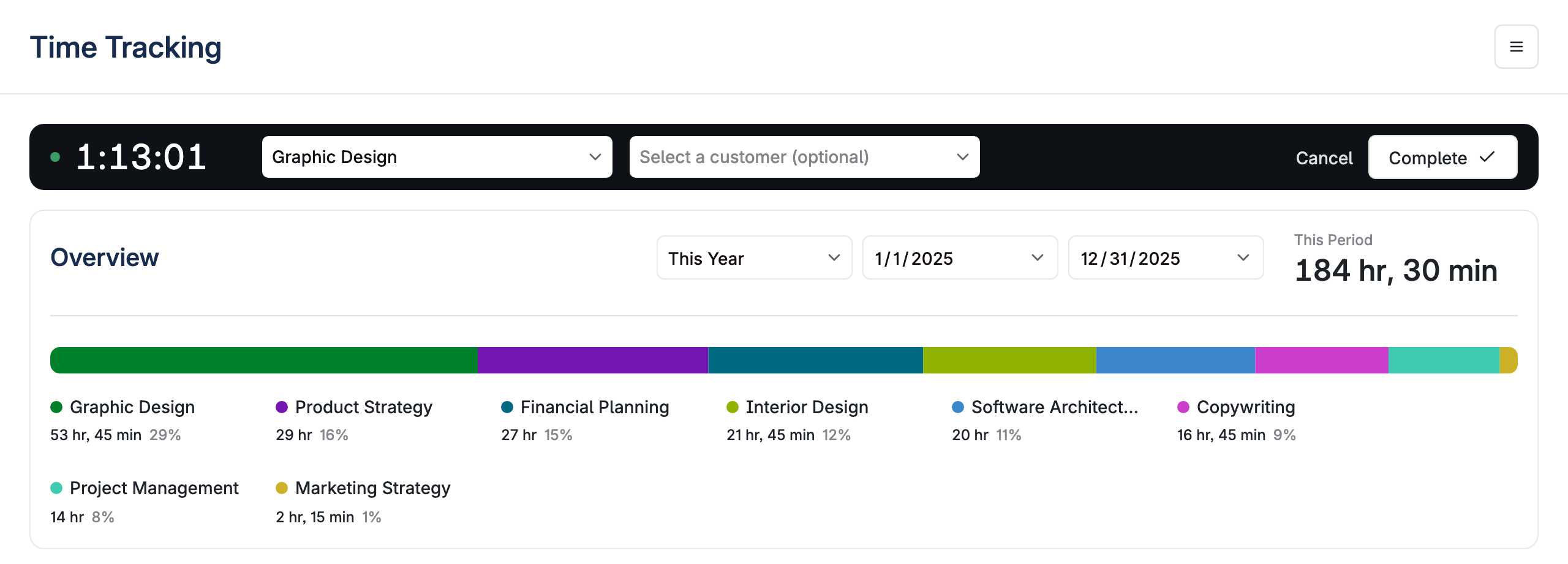Click the green timer status dot
This screenshot has height=564, width=1568.
tap(55, 157)
